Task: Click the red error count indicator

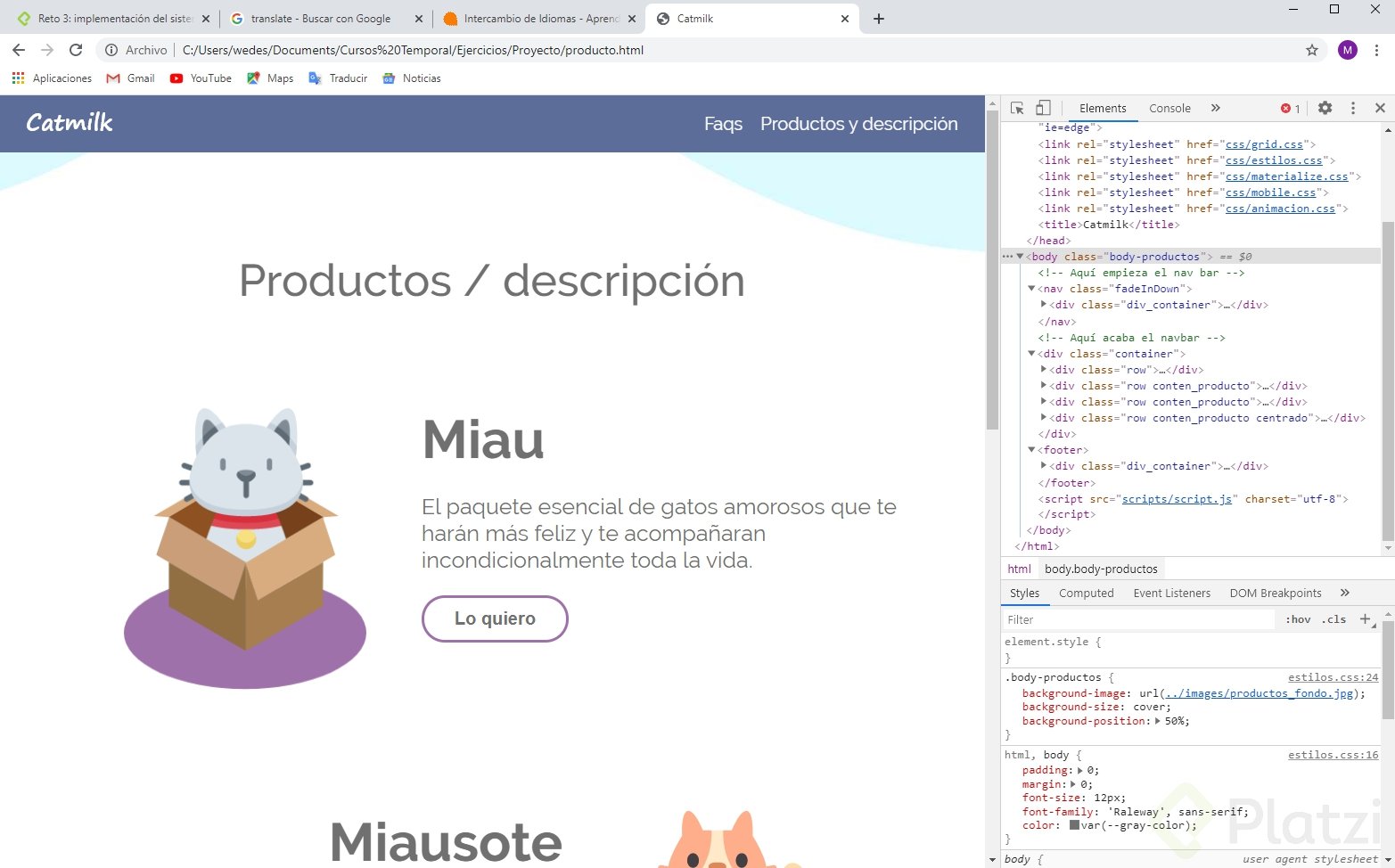Action: click(x=1291, y=109)
